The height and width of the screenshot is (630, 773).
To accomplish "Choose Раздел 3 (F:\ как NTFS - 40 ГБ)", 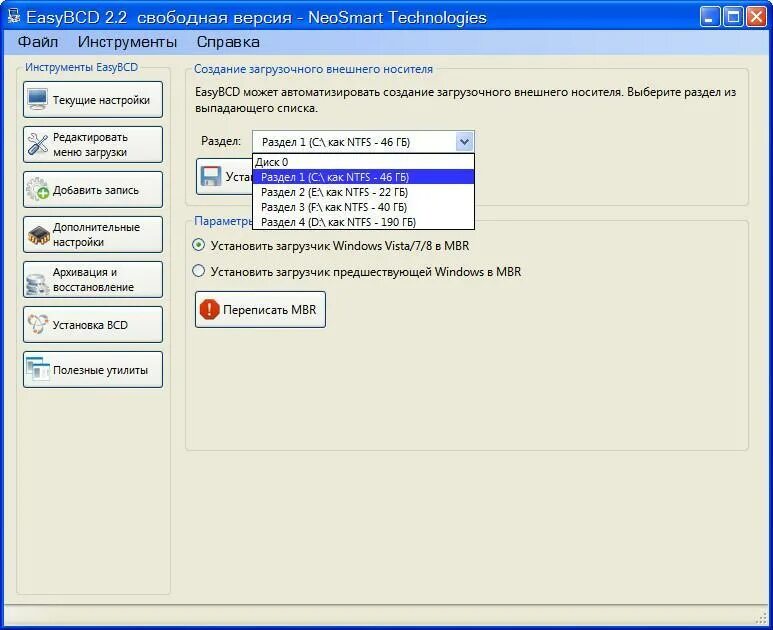I will pyautogui.click(x=363, y=207).
